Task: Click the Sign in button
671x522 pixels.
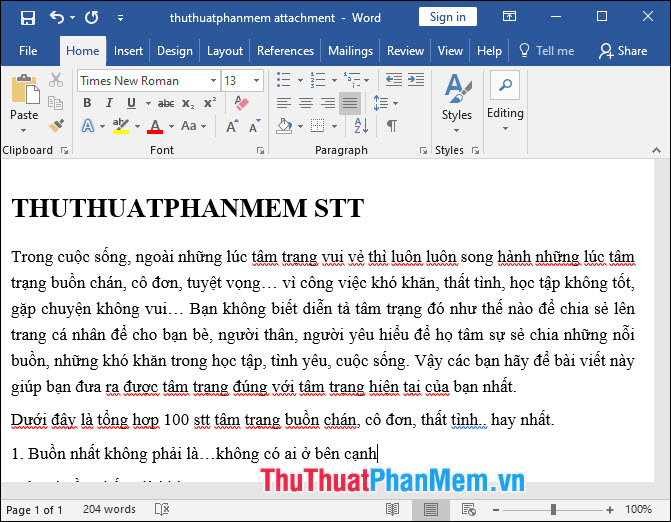Action: click(x=448, y=17)
